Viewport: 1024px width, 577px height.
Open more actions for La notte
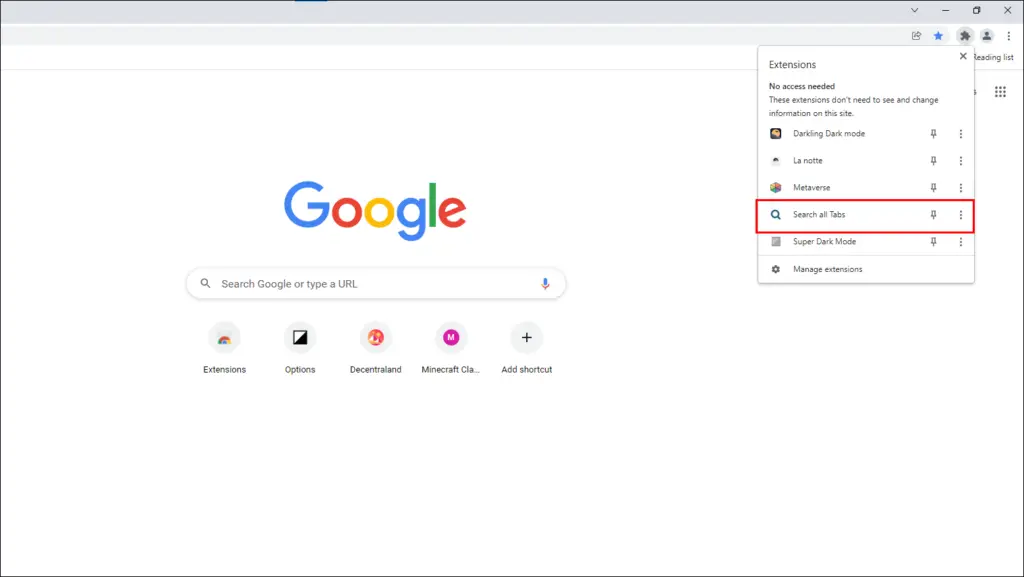coord(961,161)
